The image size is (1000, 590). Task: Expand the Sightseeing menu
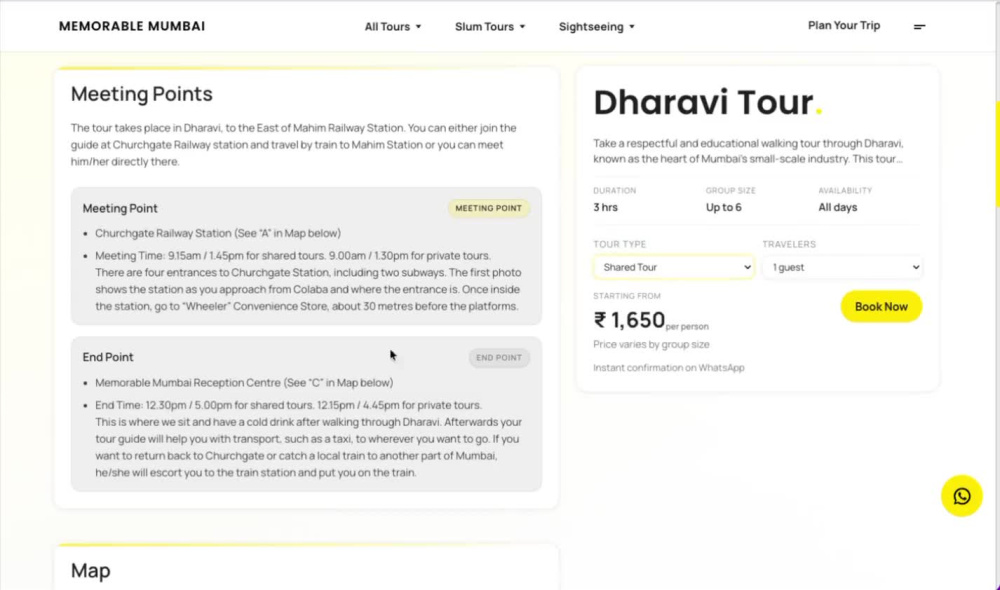tap(597, 26)
